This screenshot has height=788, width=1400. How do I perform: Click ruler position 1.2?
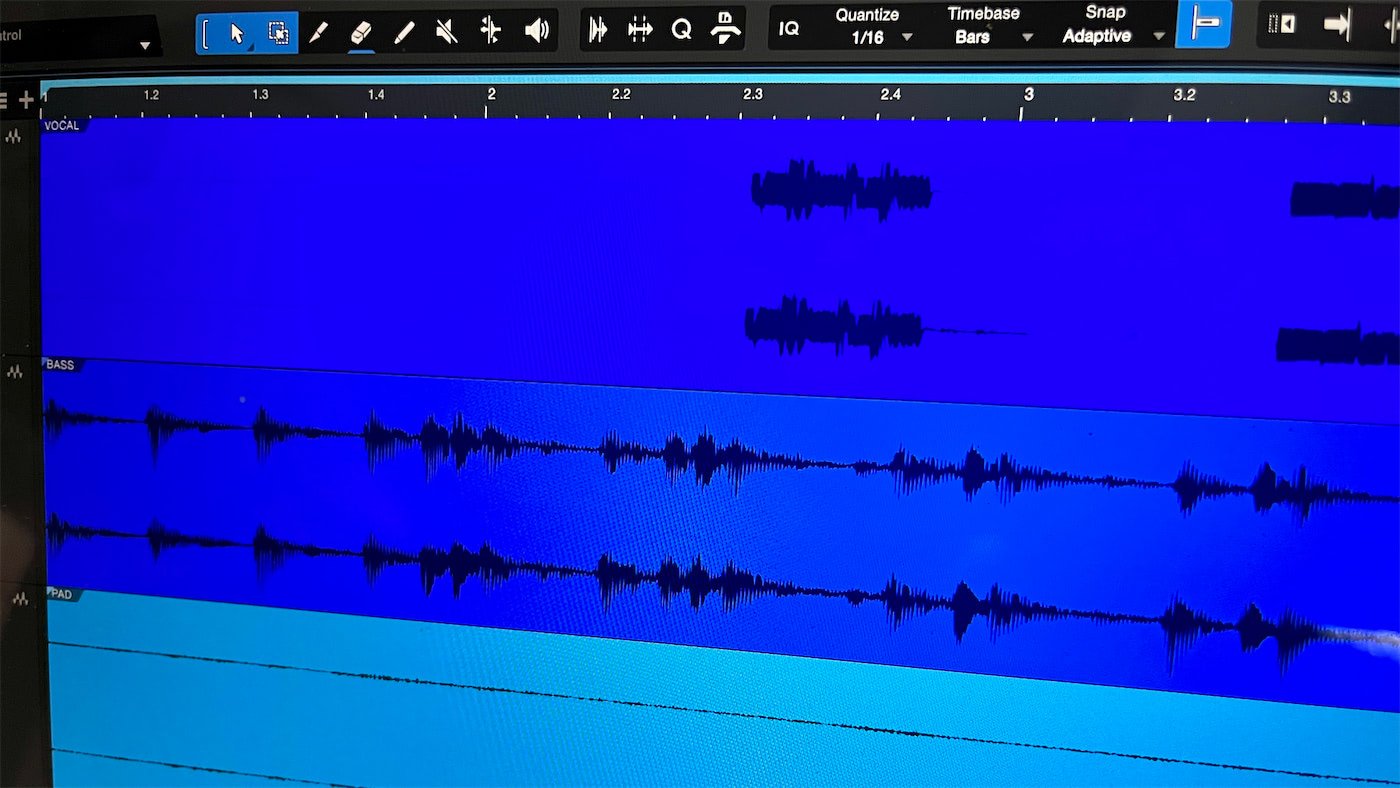point(151,95)
